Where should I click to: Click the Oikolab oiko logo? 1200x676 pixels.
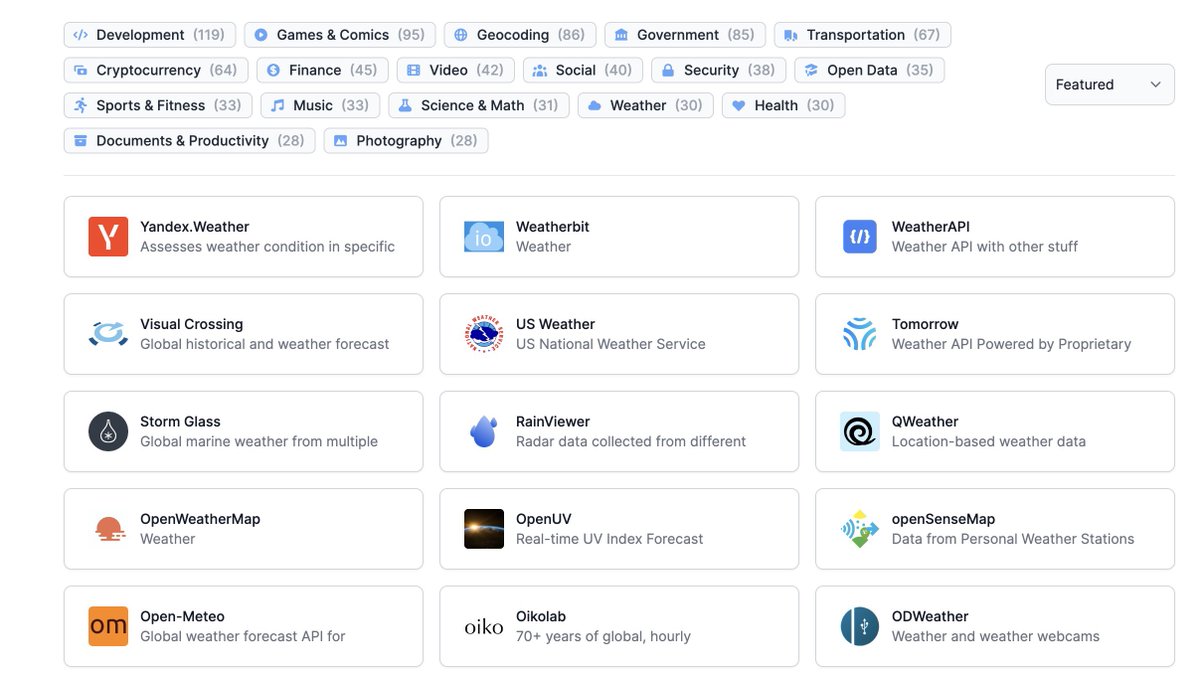[x=484, y=627]
